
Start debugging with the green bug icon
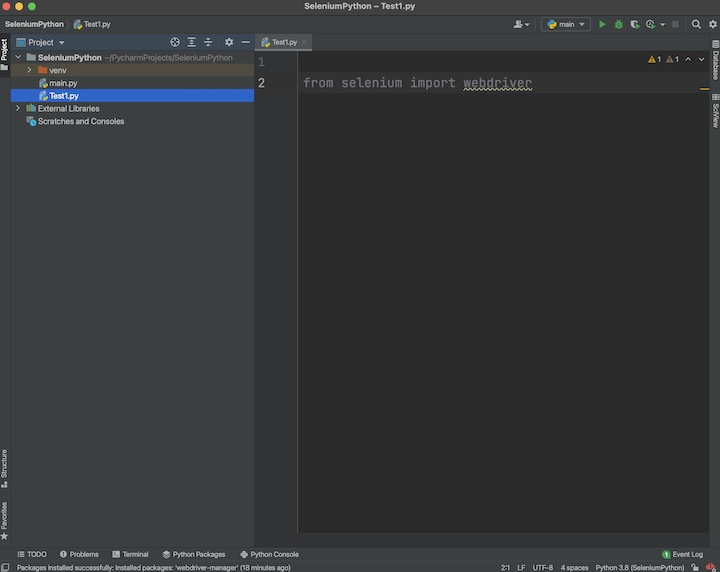pyautogui.click(x=618, y=24)
